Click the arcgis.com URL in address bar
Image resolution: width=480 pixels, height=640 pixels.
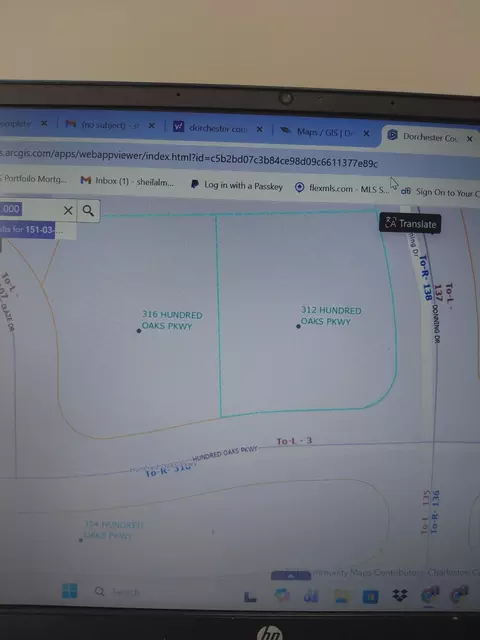(189, 158)
